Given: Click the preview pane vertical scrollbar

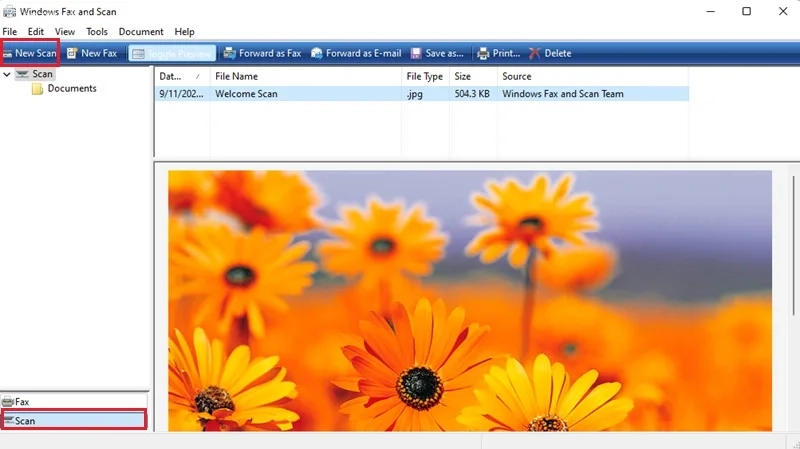Looking at the screenshot, I should click(793, 245).
